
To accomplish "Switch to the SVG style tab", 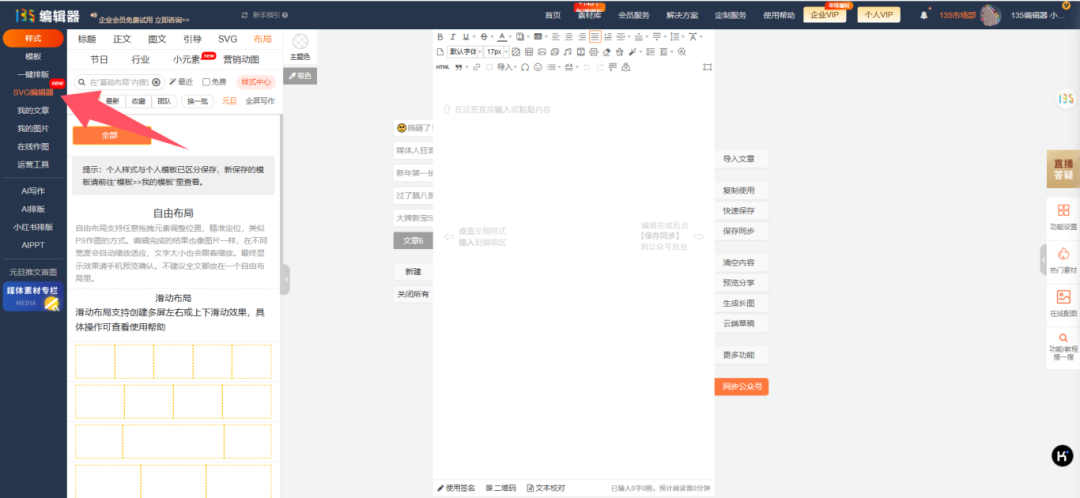I will pos(227,39).
